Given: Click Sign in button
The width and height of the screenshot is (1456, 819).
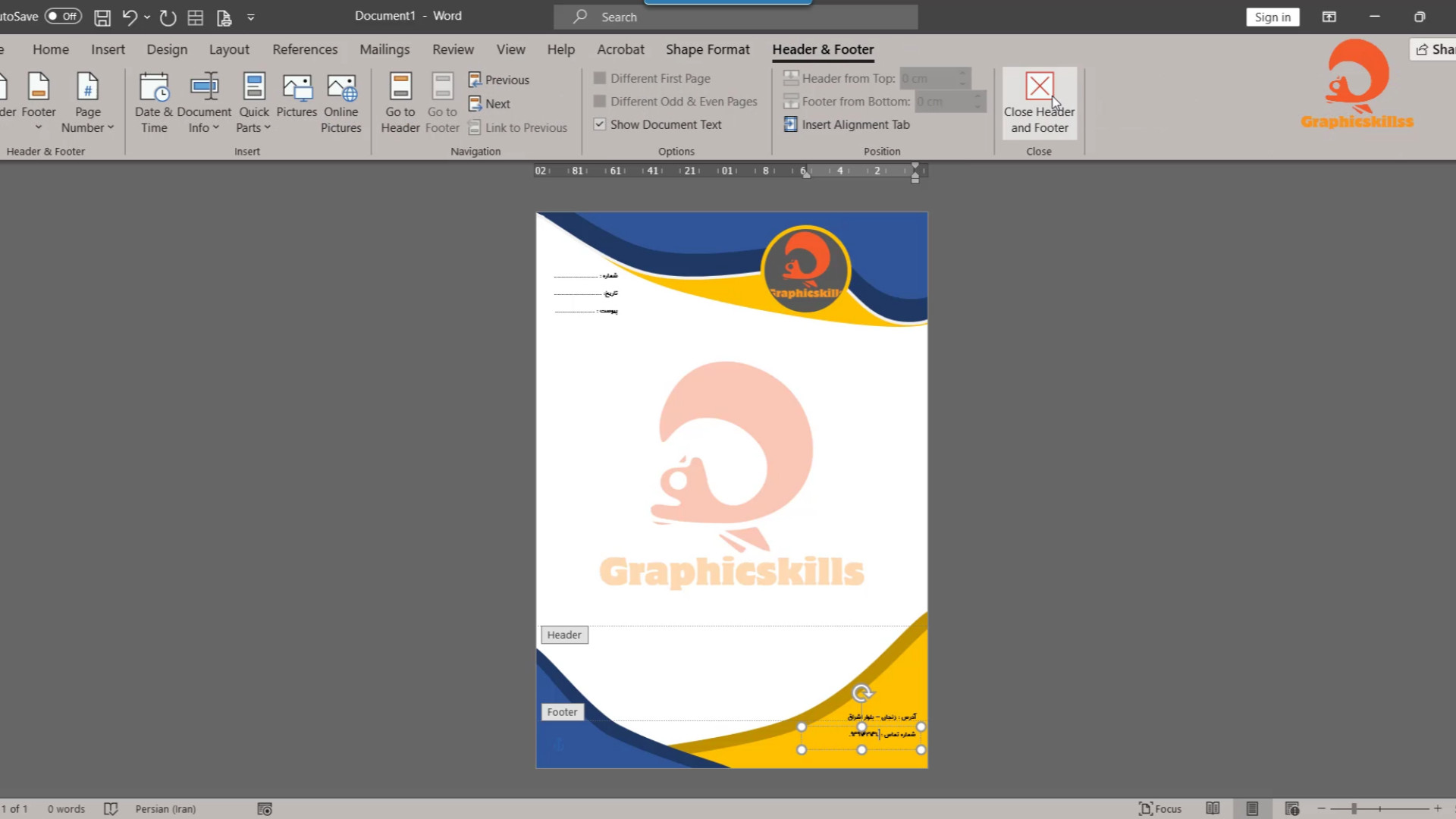Looking at the screenshot, I should pos(1272,17).
